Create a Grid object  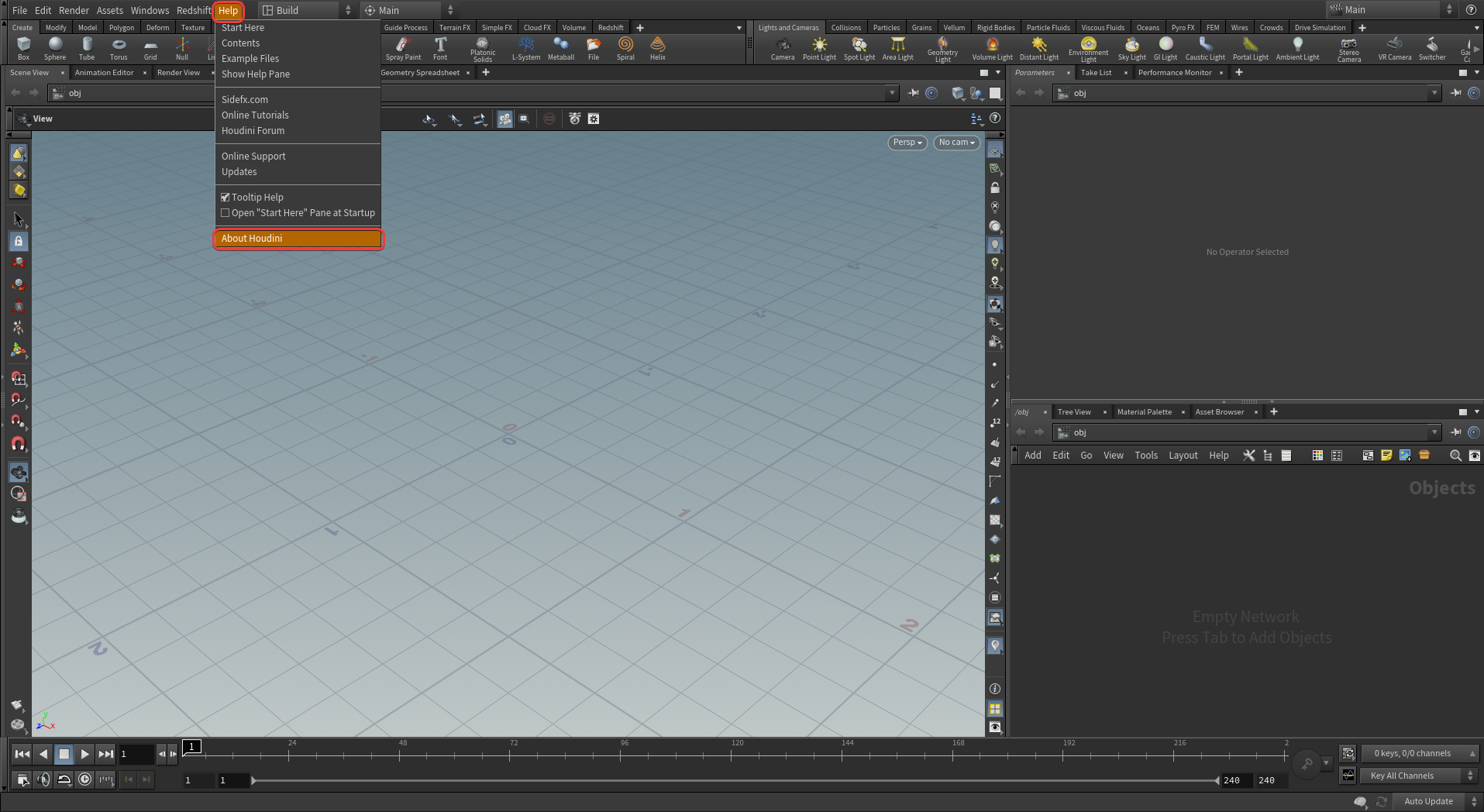[x=150, y=48]
